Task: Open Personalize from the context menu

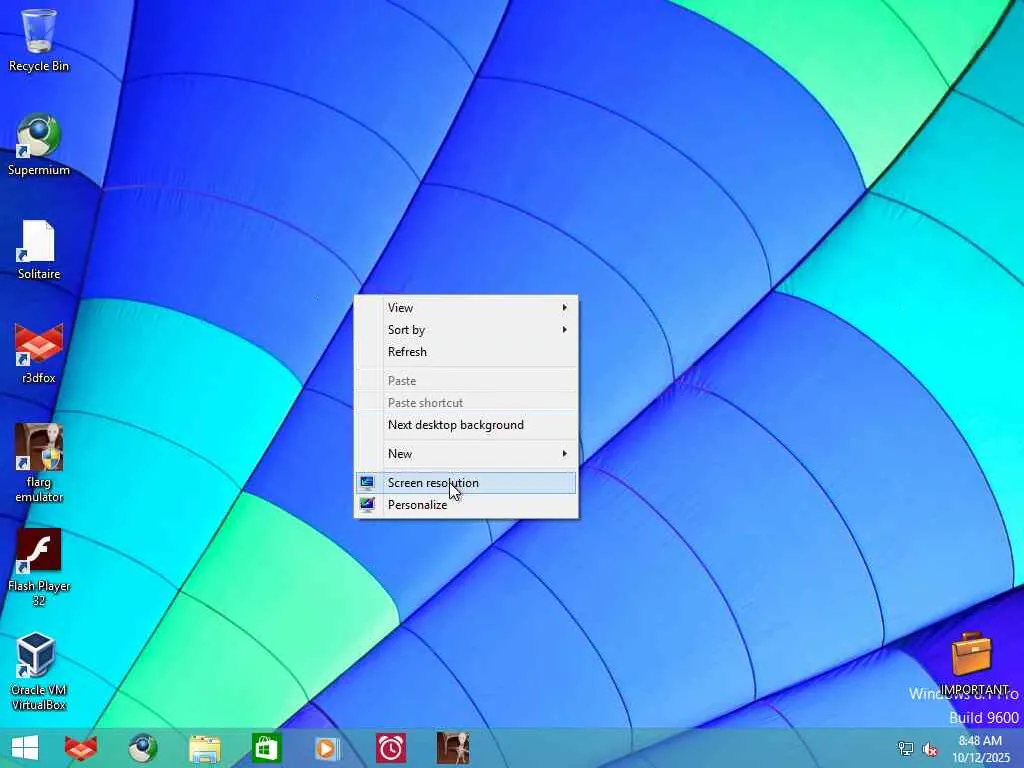Action: (x=417, y=505)
